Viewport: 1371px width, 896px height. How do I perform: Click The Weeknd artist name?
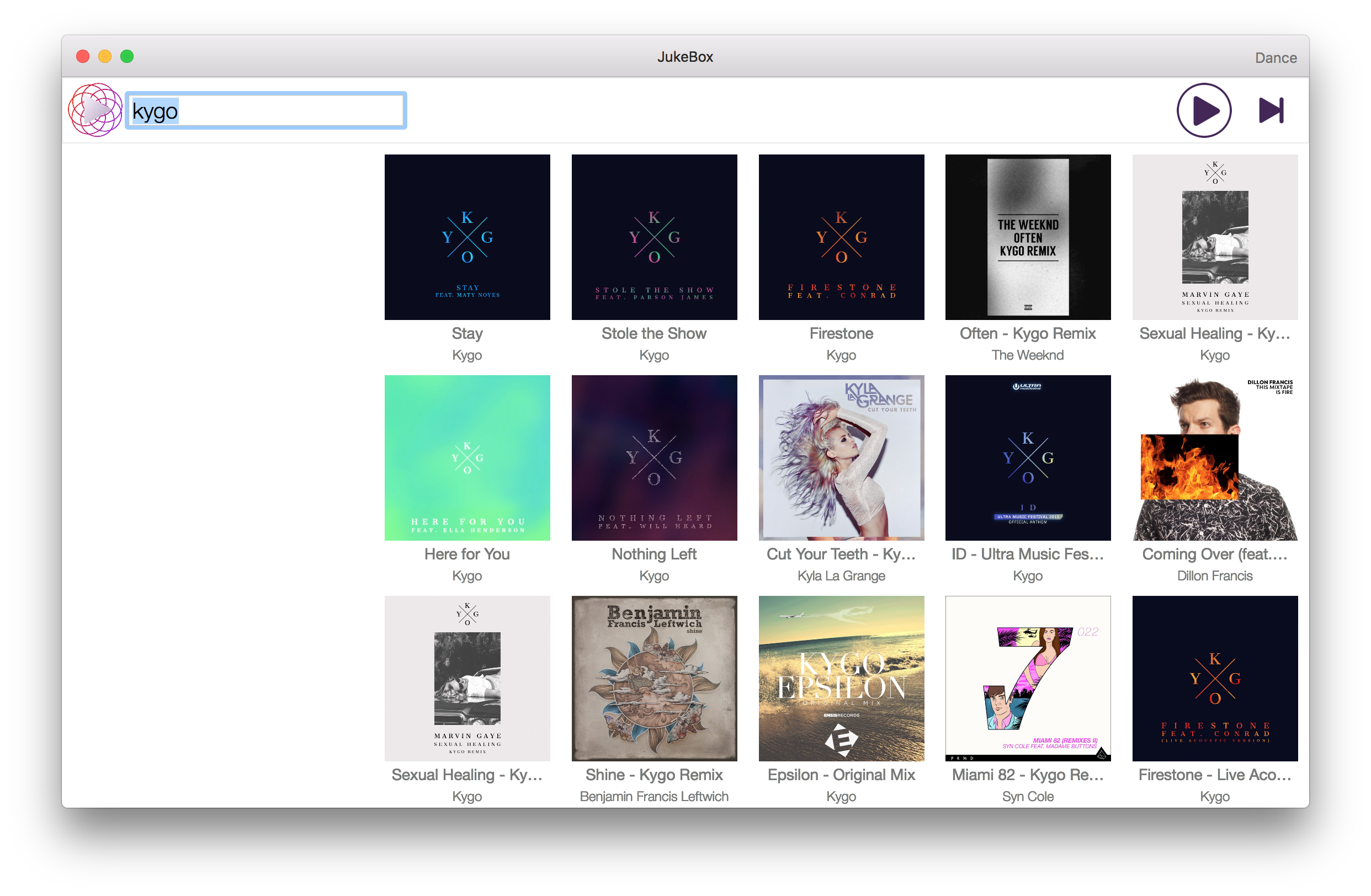coord(1028,355)
